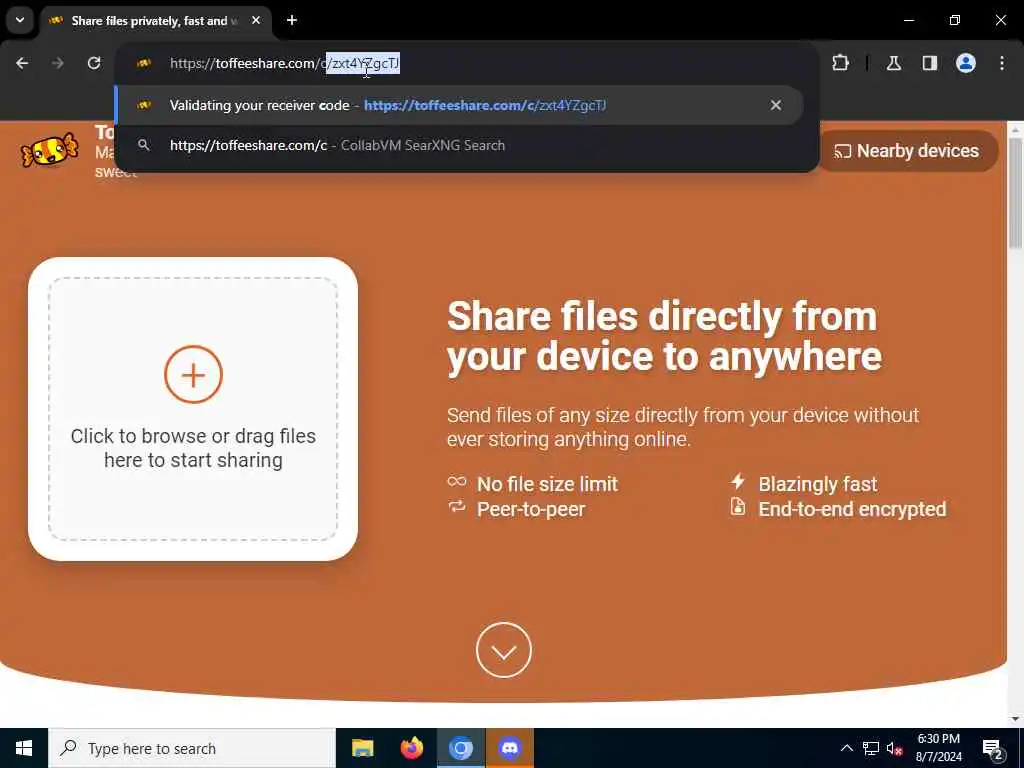Open the notification center icon
The width and height of the screenshot is (1024, 768).
click(993, 748)
